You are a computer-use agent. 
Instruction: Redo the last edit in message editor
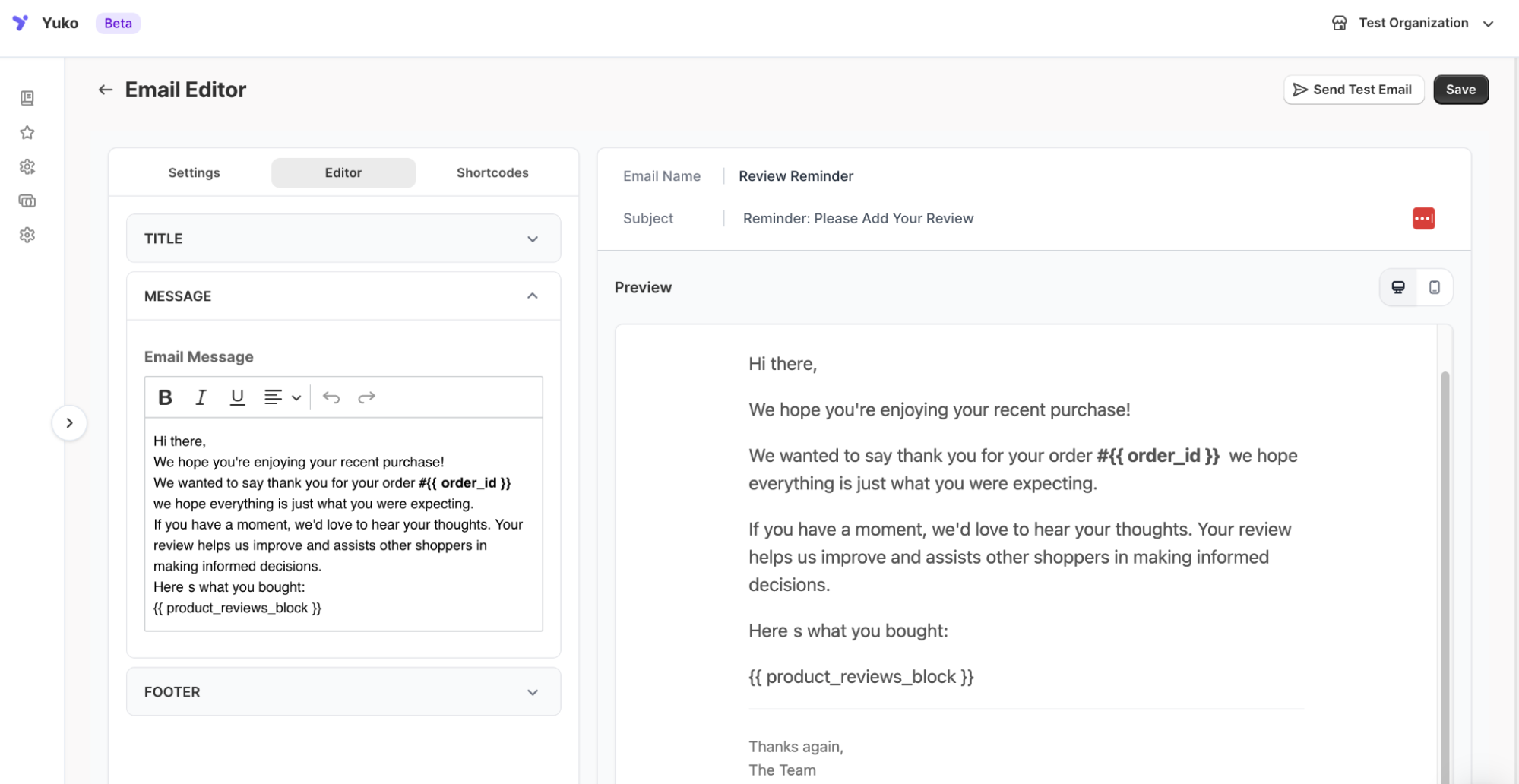[x=366, y=397]
